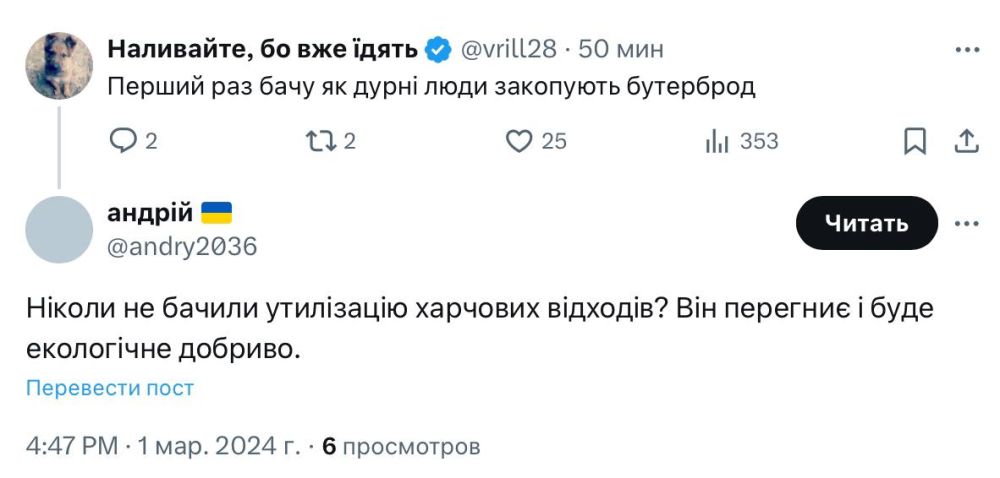Open the @vrill28 handle link
The width and height of the screenshot is (1000, 478).
(506, 48)
